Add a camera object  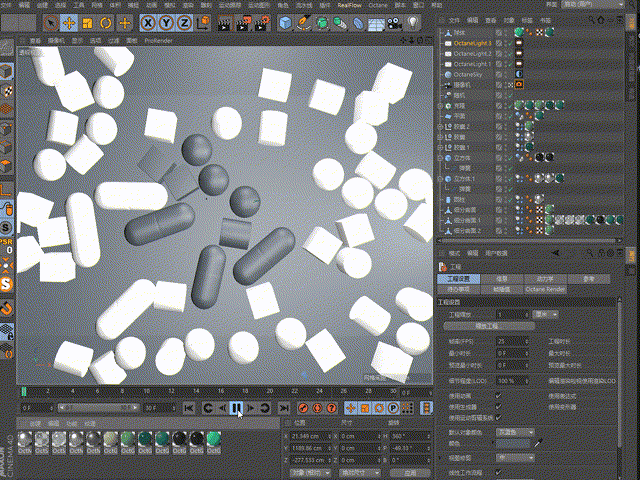pos(394,23)
